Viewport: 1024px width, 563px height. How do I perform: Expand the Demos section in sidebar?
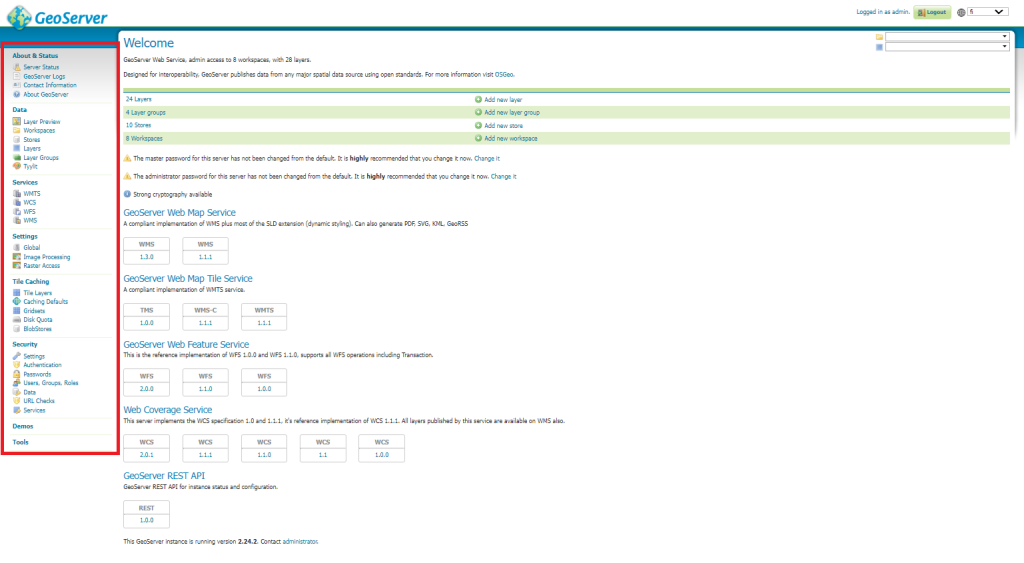tap(23, 426)
